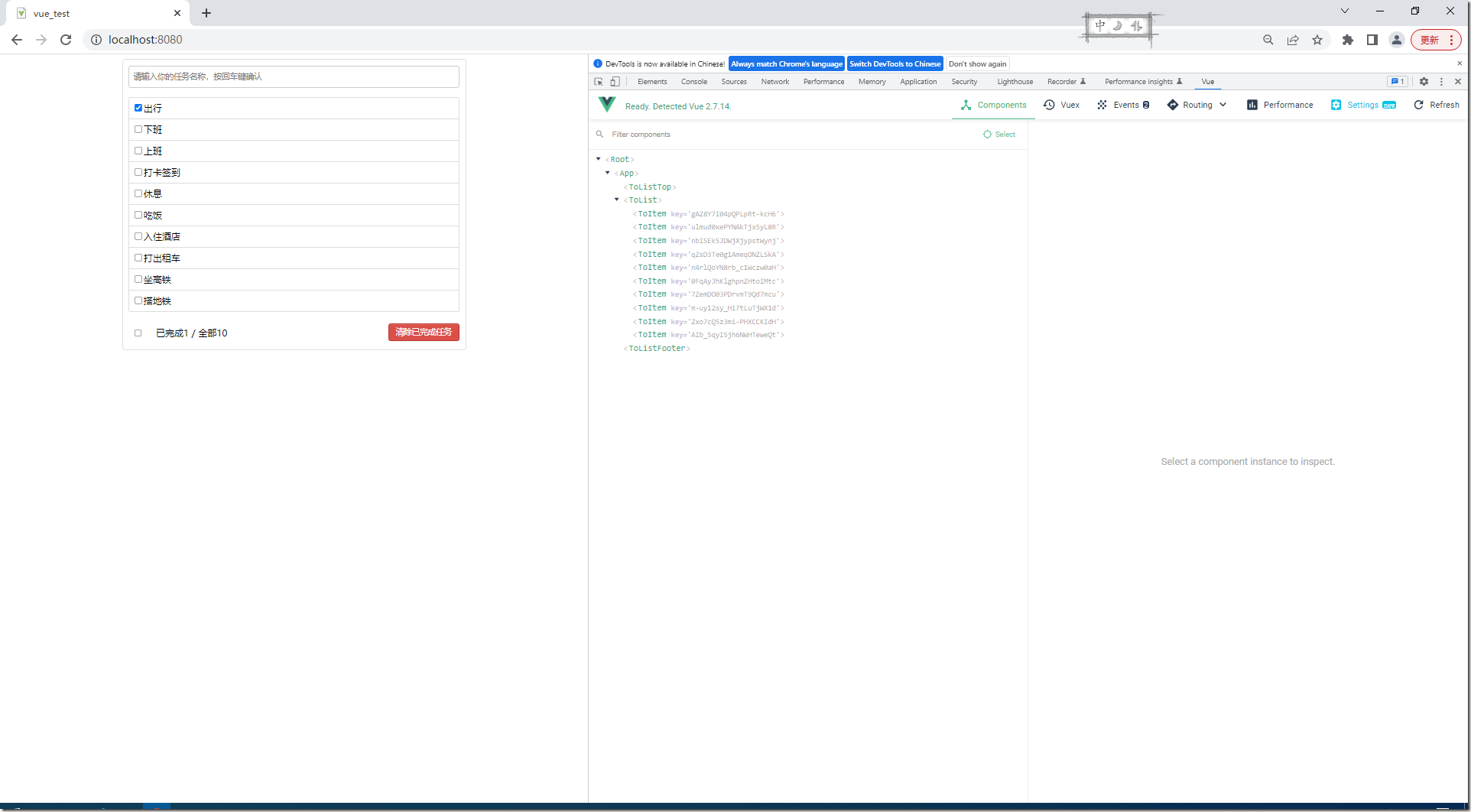The width and height of the screenshot is (1471, 812).
Task: Open DevTools settings gear
Action: (1424, 82)
